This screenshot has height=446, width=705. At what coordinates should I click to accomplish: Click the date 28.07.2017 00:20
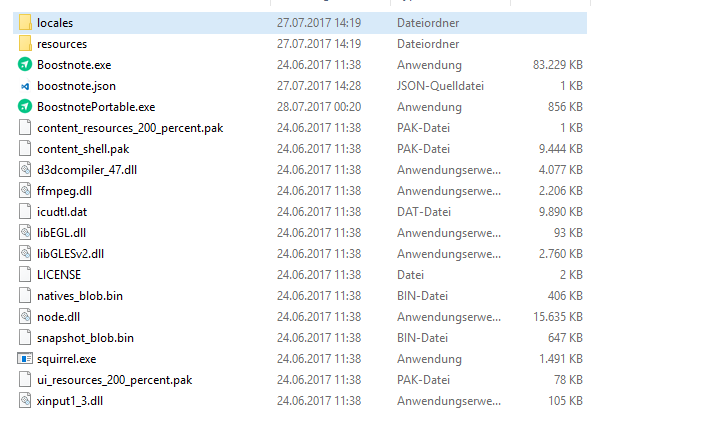pyautogui.click(x=319, y=107)
